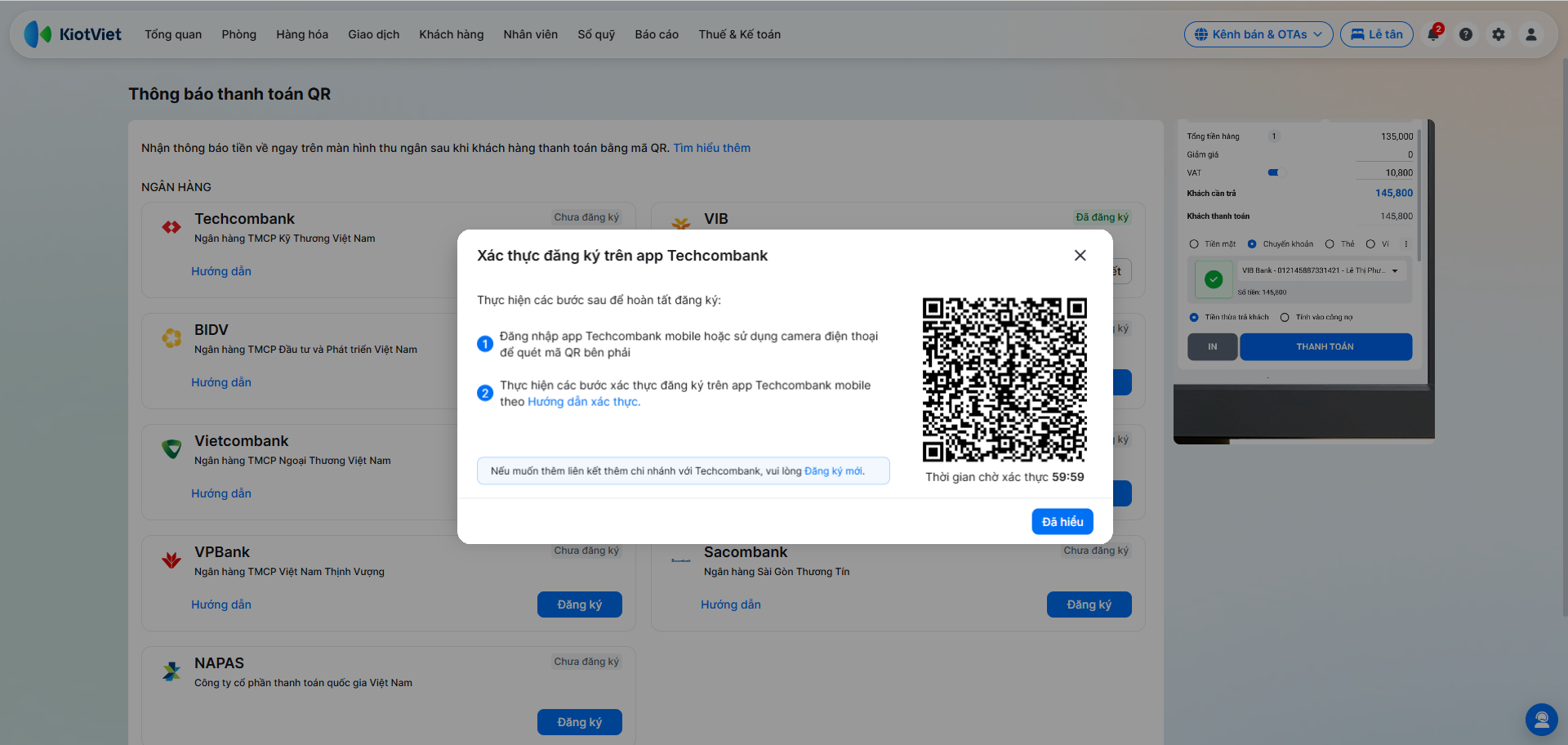Click the IN button in payment preview
This screenshot has height=745, width=1568.
tap(1212, 346)
